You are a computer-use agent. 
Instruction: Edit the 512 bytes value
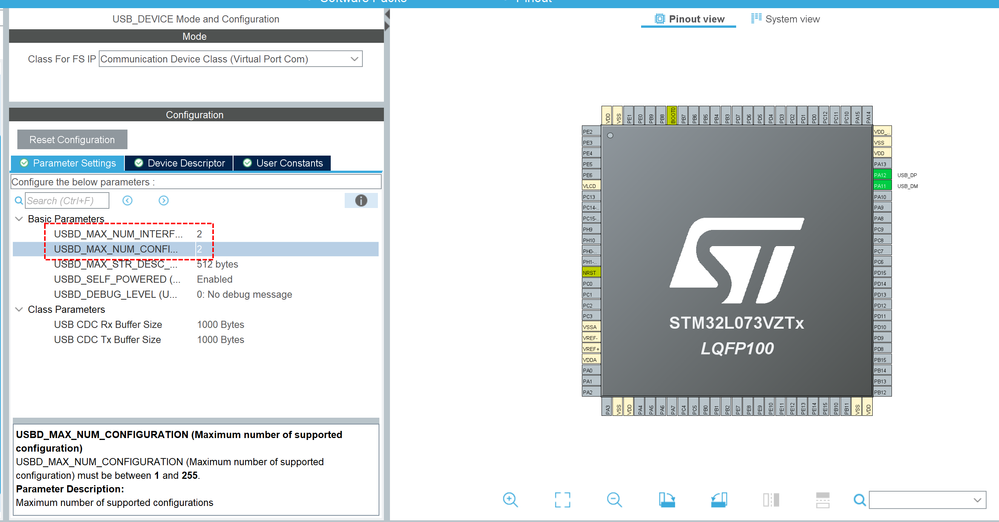217,264
